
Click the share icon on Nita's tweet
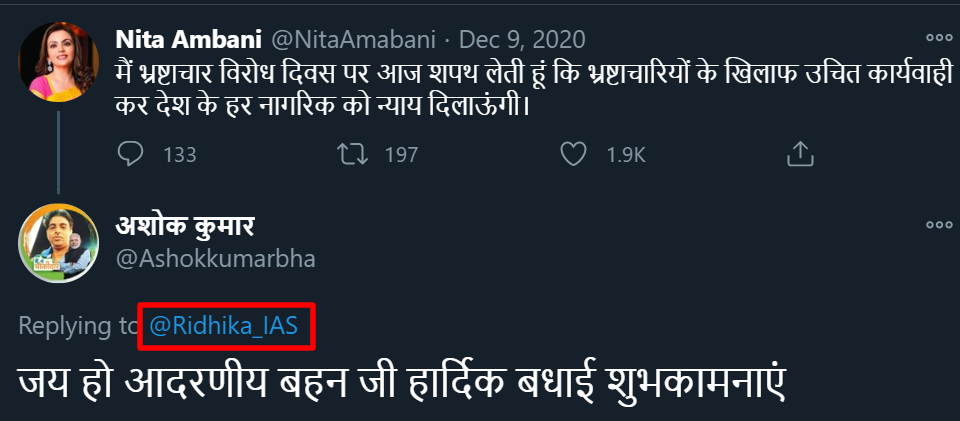799,154
